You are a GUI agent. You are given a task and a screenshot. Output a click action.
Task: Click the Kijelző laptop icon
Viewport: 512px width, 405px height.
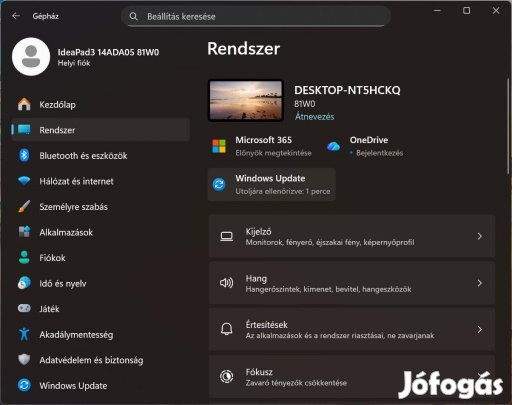(x=227, y=236)
